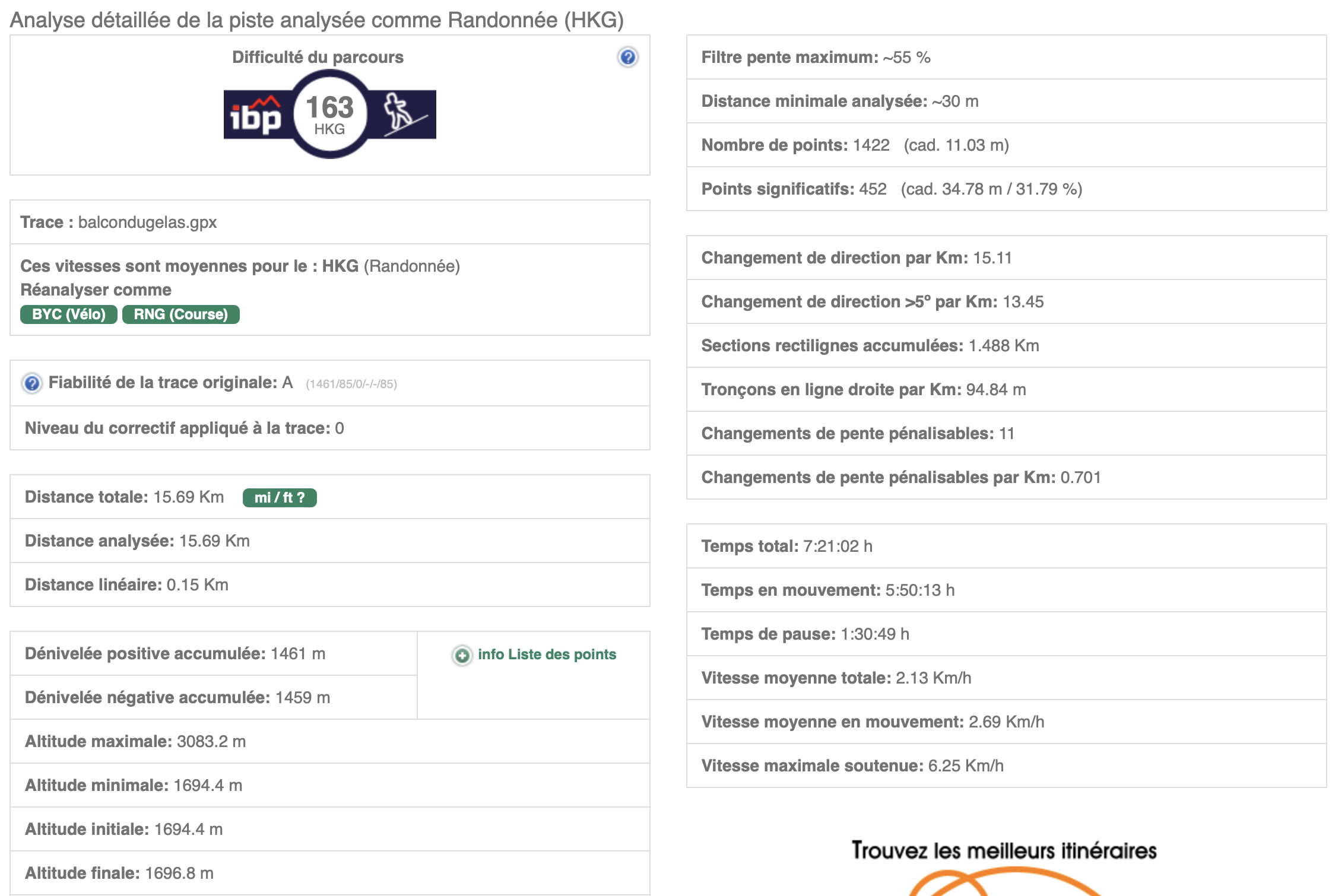
Task: Click the Analyse détaillée page heading
Action: (317, 20)
